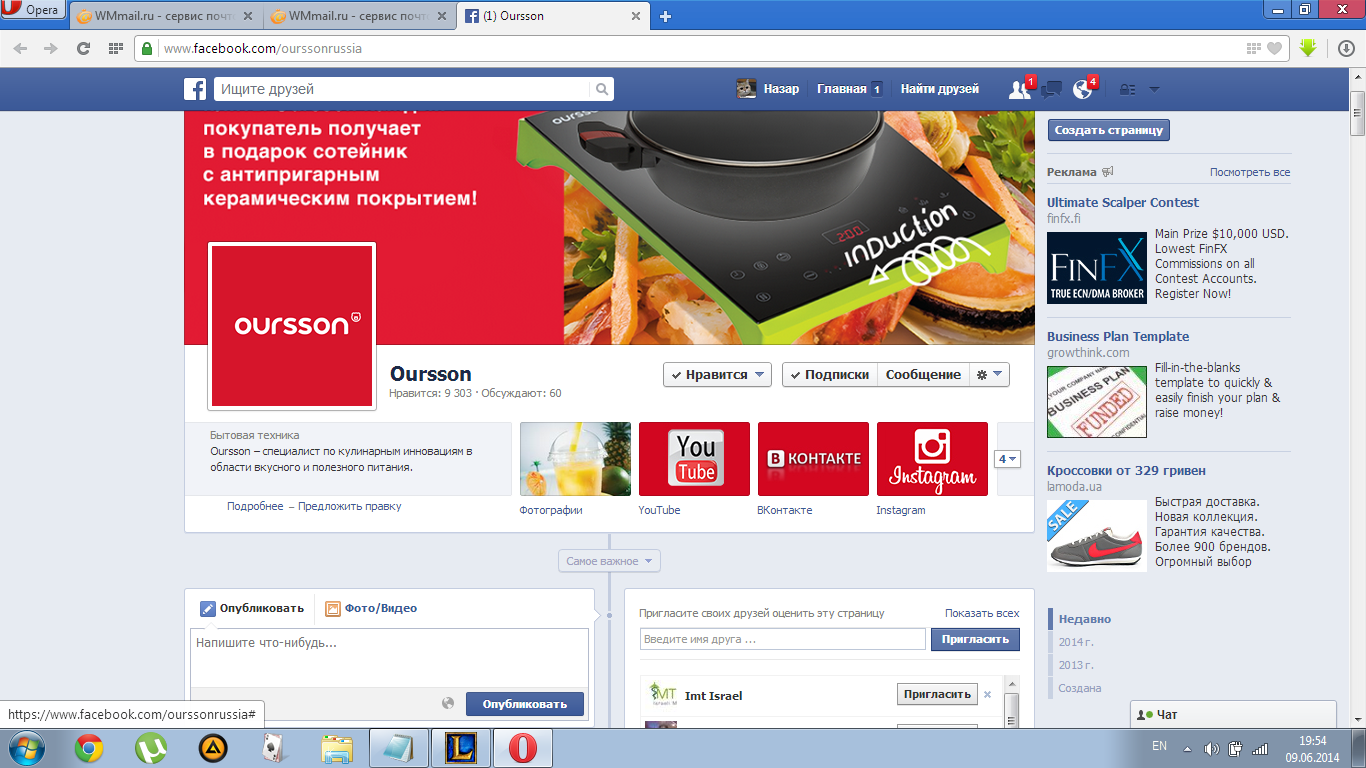Open the YouTube app tile
This screenshot has width=1366, height=768.
tap(694, 459)
